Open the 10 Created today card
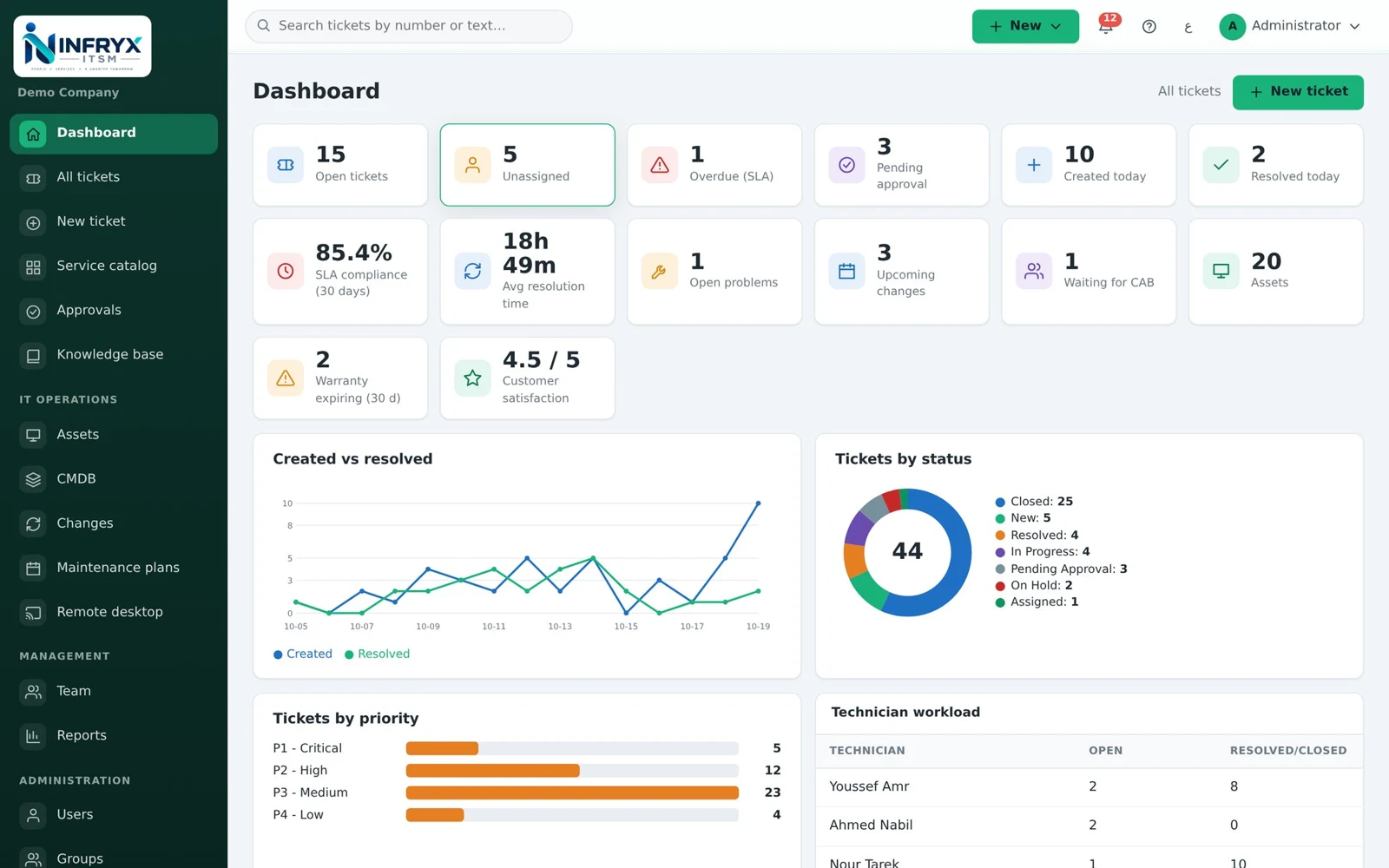 [1089, 165]
